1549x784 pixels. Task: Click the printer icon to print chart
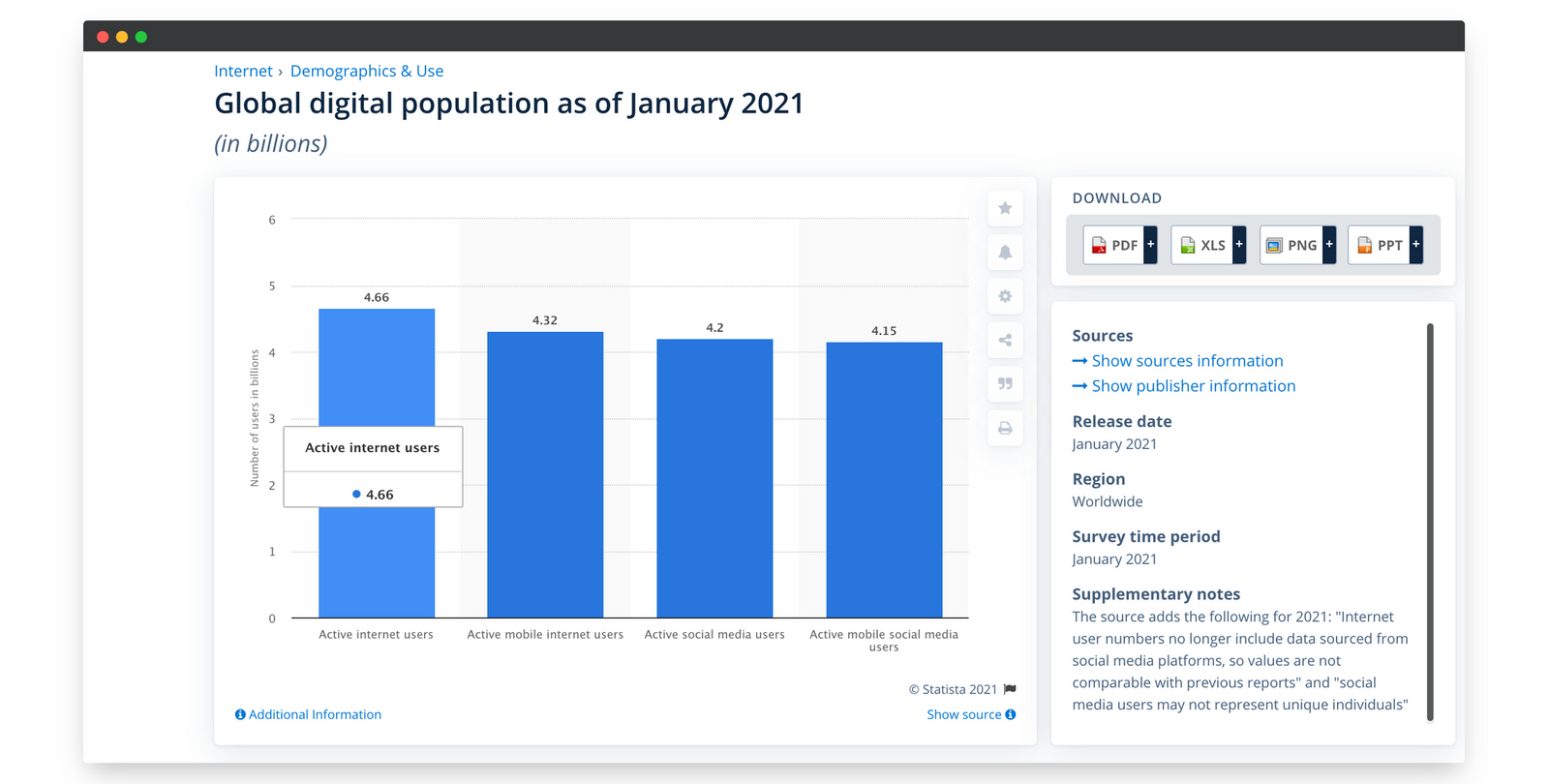pyautogui.click(x=1005, y=428)
